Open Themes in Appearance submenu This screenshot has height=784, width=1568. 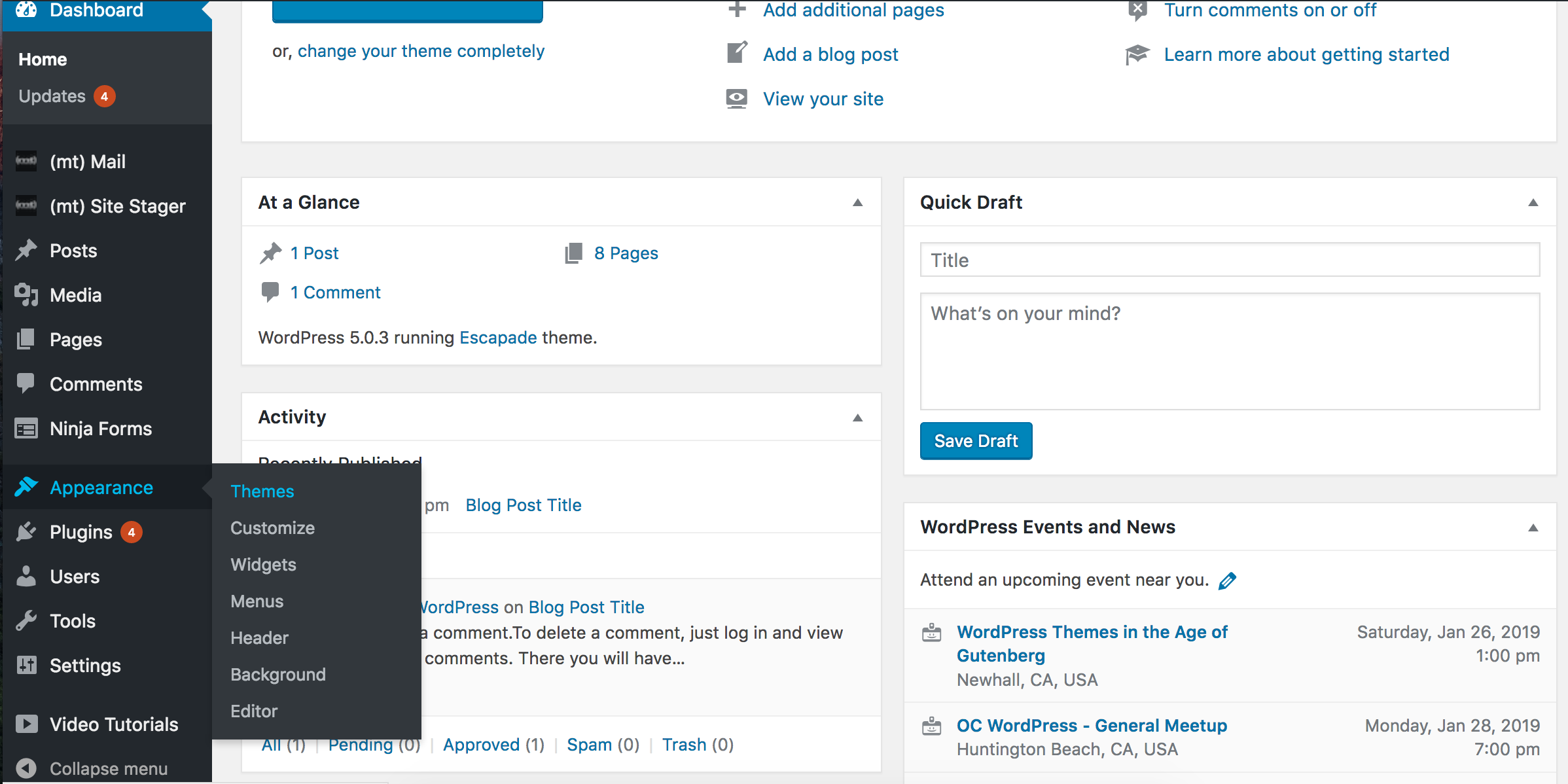[262, 491]
